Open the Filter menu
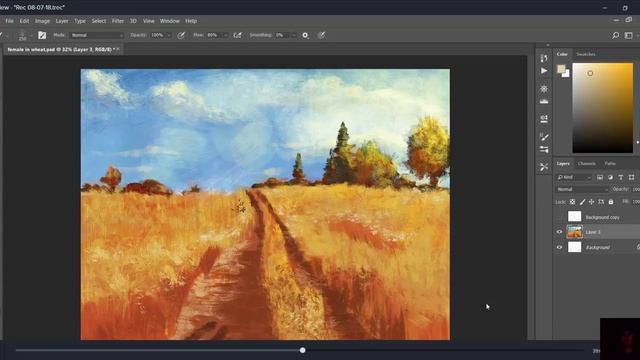 click(118, 21)
